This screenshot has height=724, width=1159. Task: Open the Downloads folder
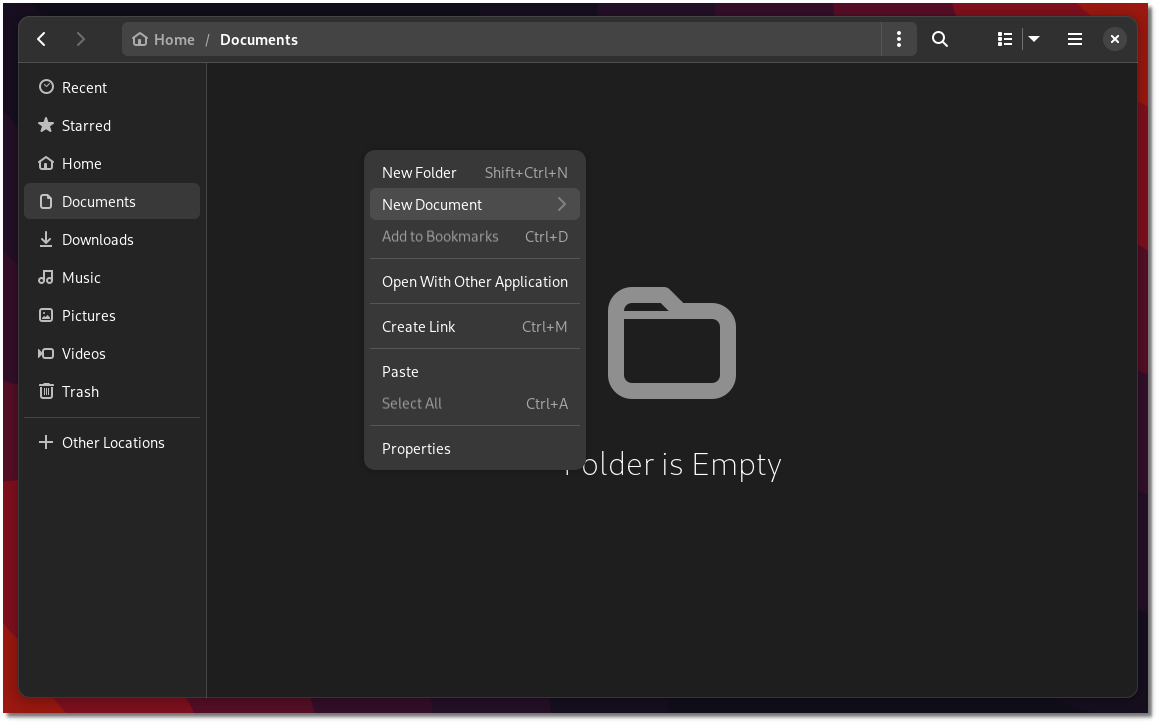[96, 239]
